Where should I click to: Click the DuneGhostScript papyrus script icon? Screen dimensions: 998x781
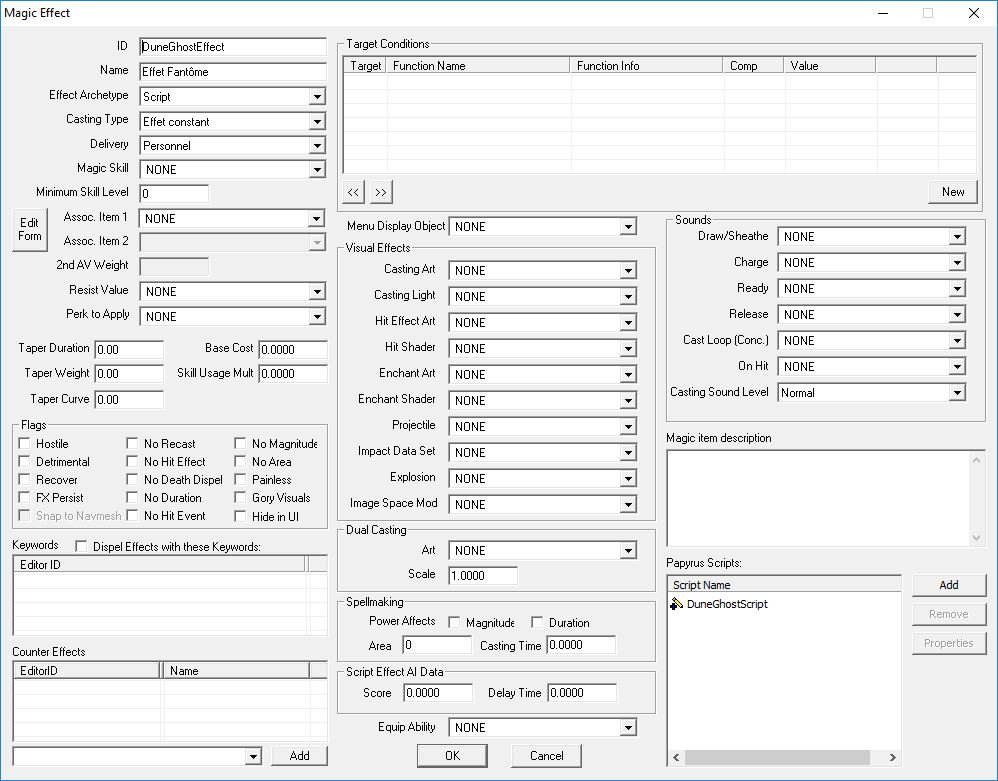677,604
